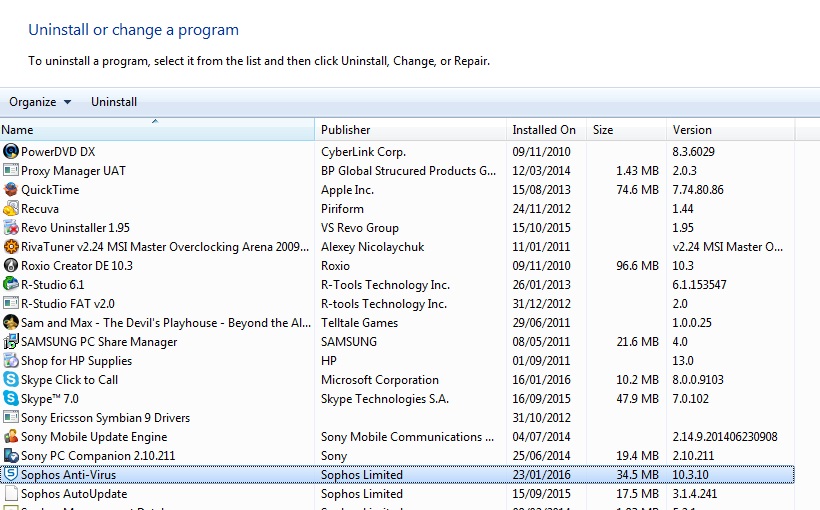Select the Recuva program name
The width and height of the screenshot is (820, 510).
click(40, 209)
